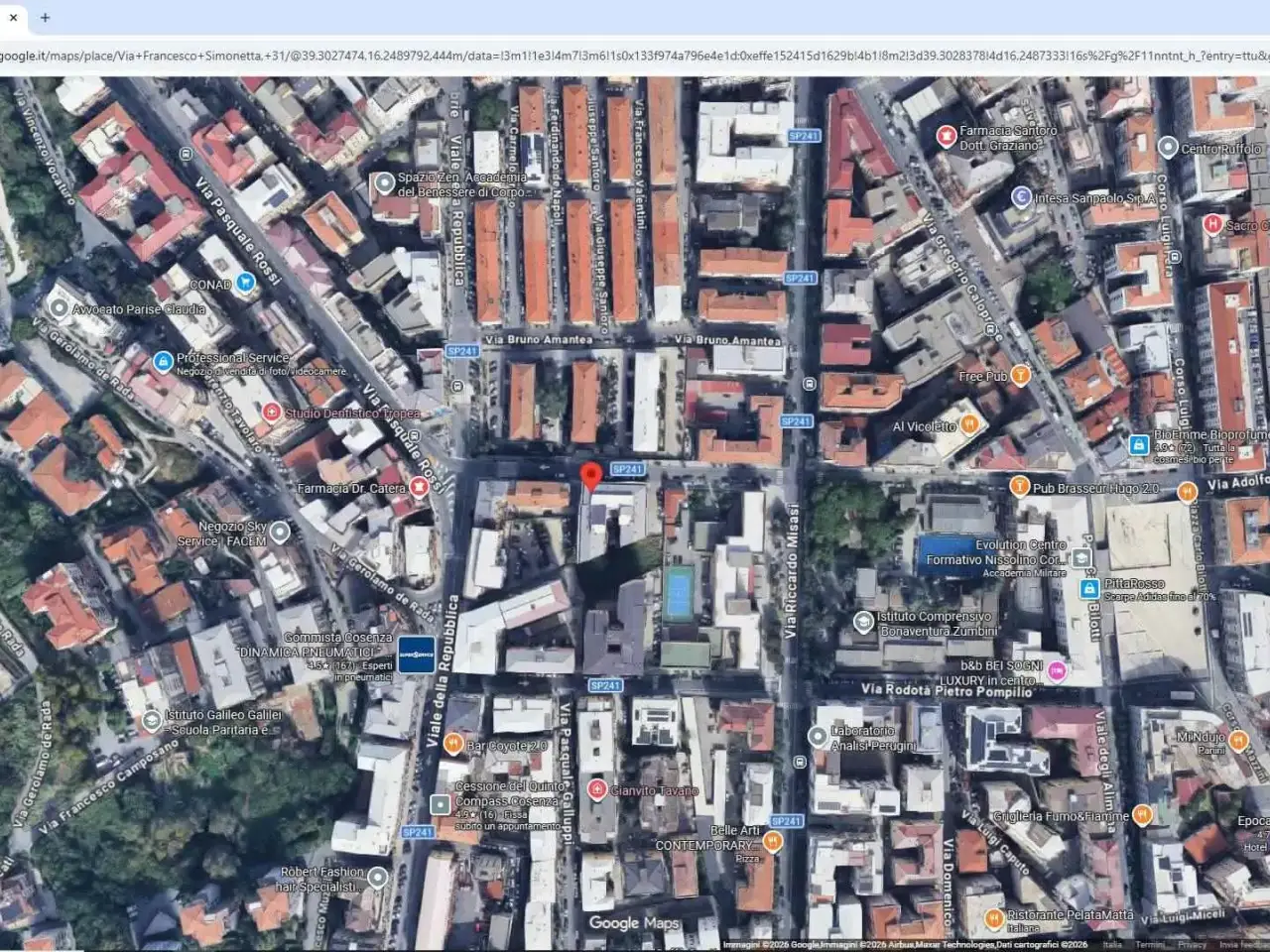This screenshot has height=952, width=1270.
Task: Select the Istituto Galileo Galilei marker
Action: [x=151, y=721]
